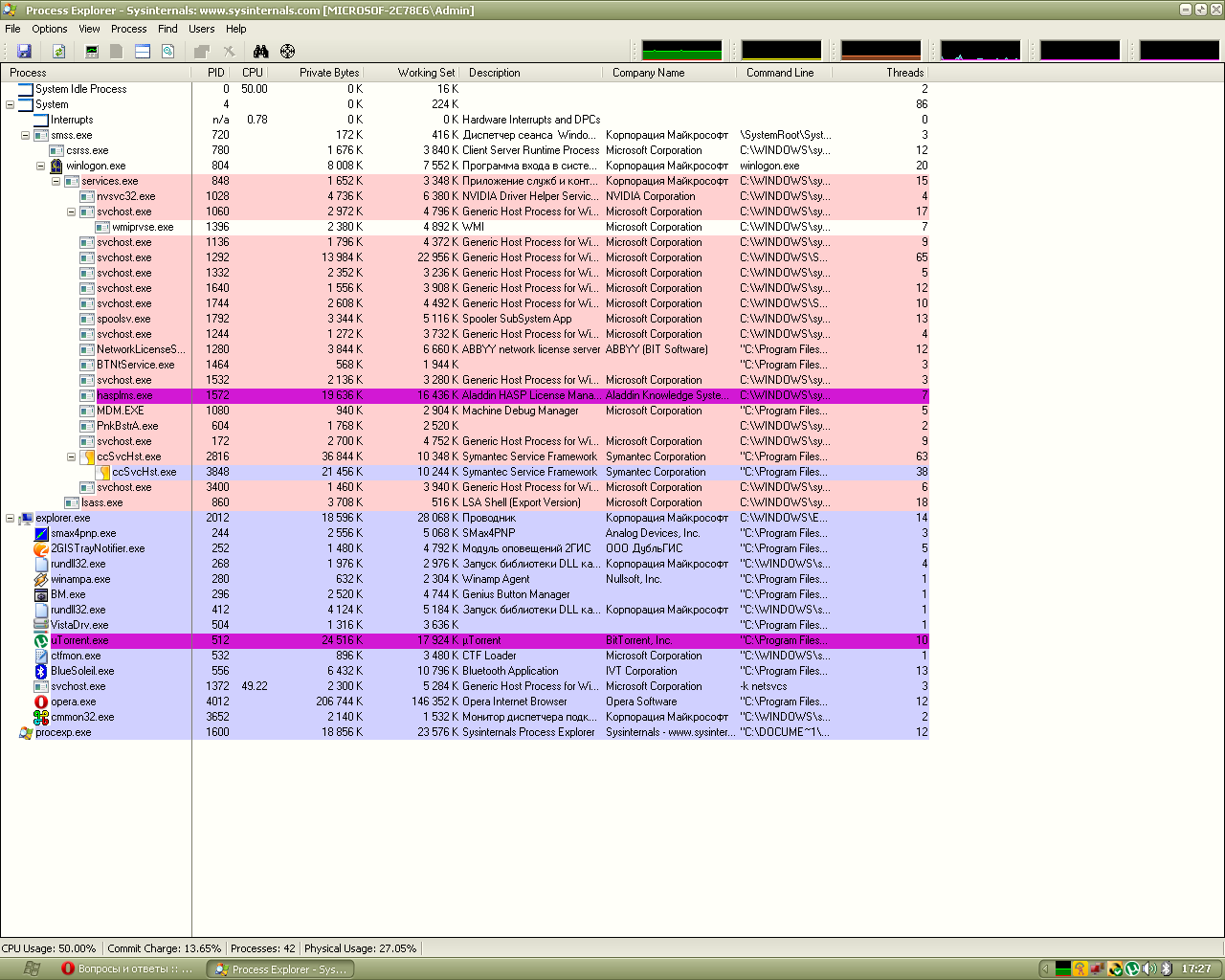This screenshot has width=1225, height=980.
Task: Click the uTorrent system tray icon
Action: click(1132, 969)
